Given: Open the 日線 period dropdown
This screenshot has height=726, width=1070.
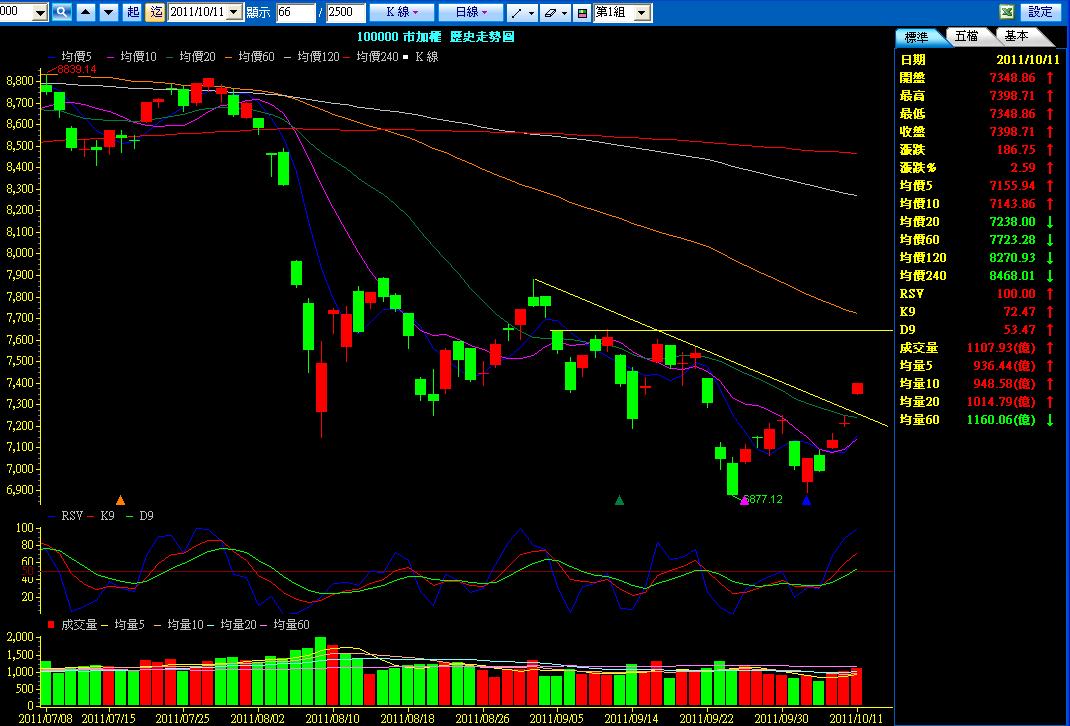Looking at the screenshot, I should (x=470, y=12).
